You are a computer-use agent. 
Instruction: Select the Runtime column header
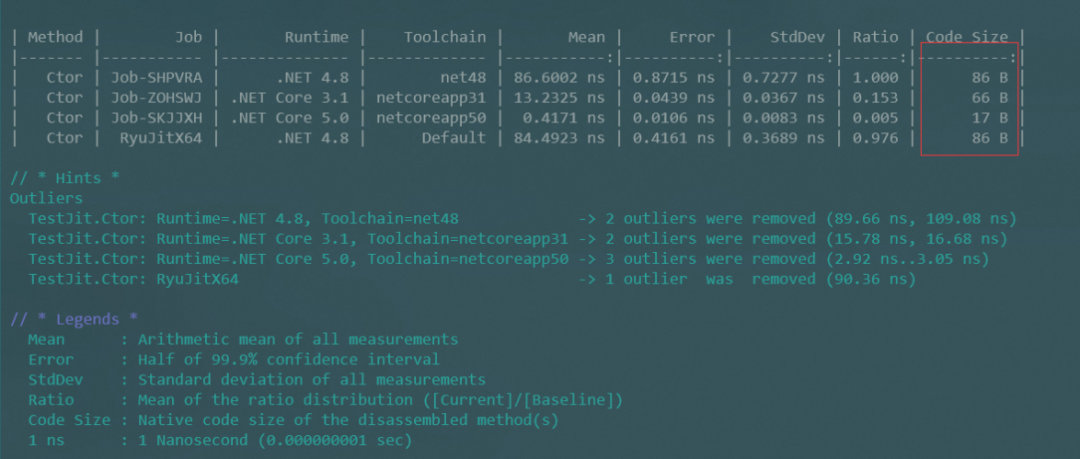(x=317, y=37)
